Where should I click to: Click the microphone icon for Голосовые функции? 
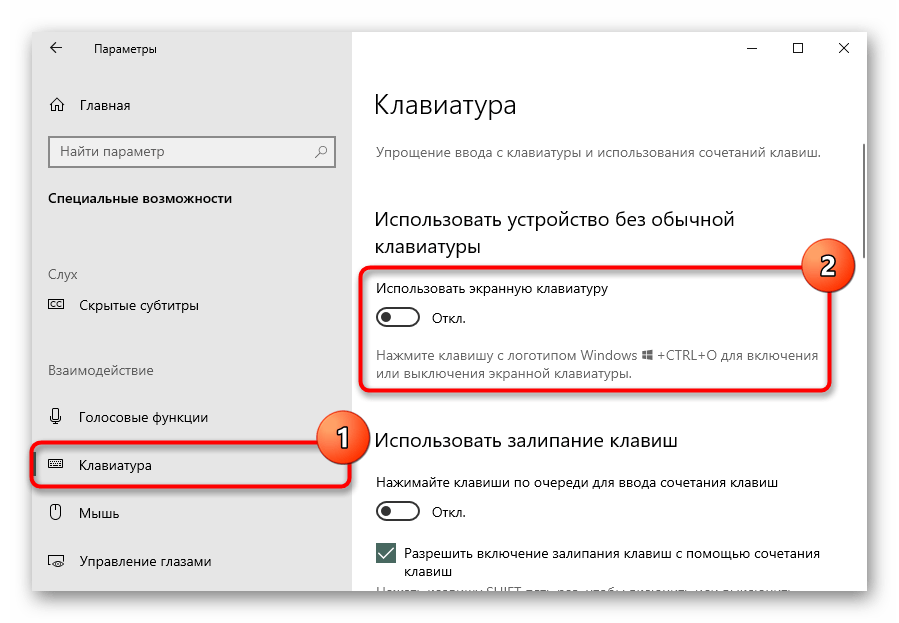(x=57, y=417)
